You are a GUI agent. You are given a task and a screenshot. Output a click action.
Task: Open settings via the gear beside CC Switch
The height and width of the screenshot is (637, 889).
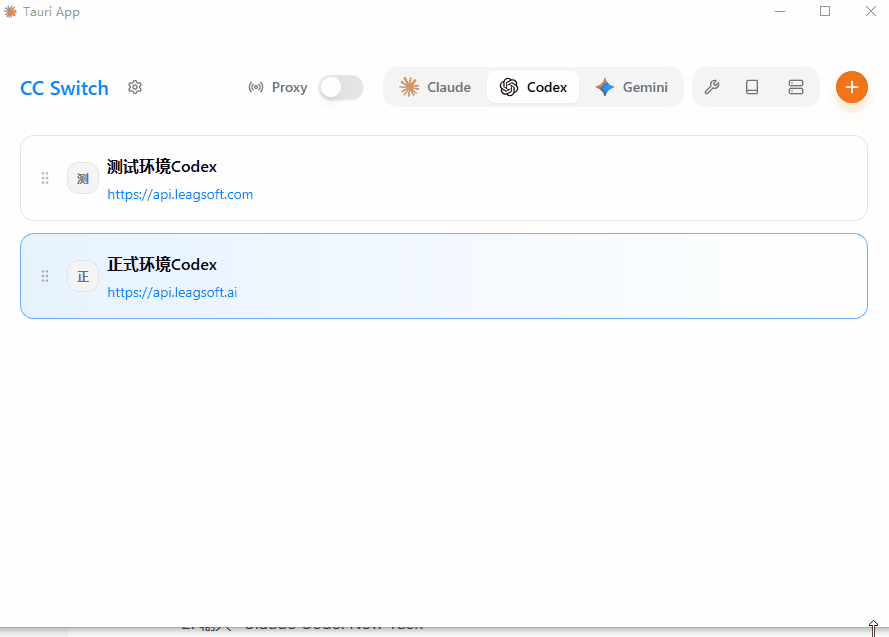click(135, 87)
